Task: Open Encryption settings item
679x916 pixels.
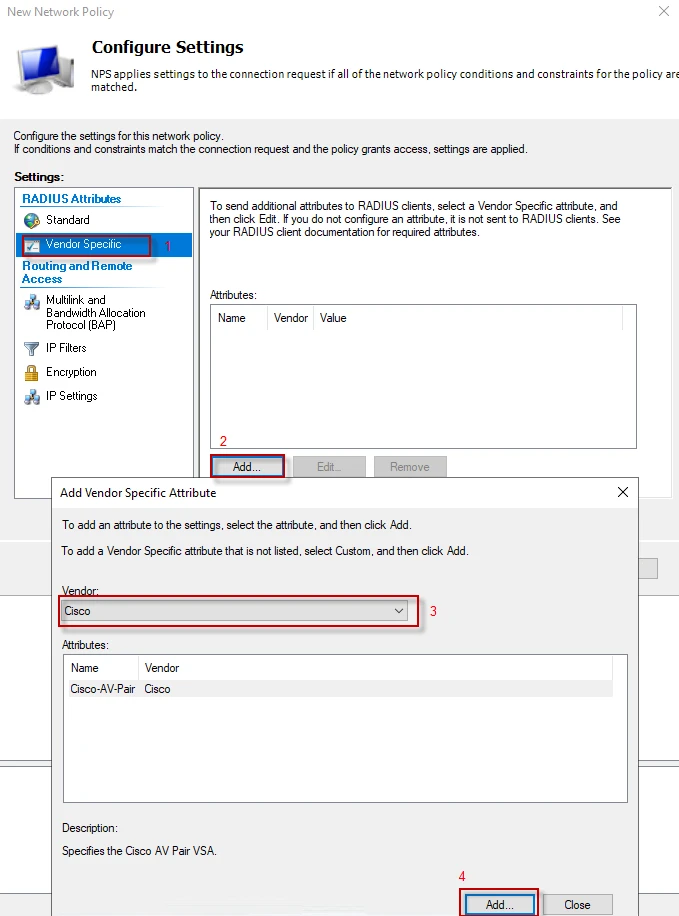Action: pyautogui.click(x=71, y=372)
